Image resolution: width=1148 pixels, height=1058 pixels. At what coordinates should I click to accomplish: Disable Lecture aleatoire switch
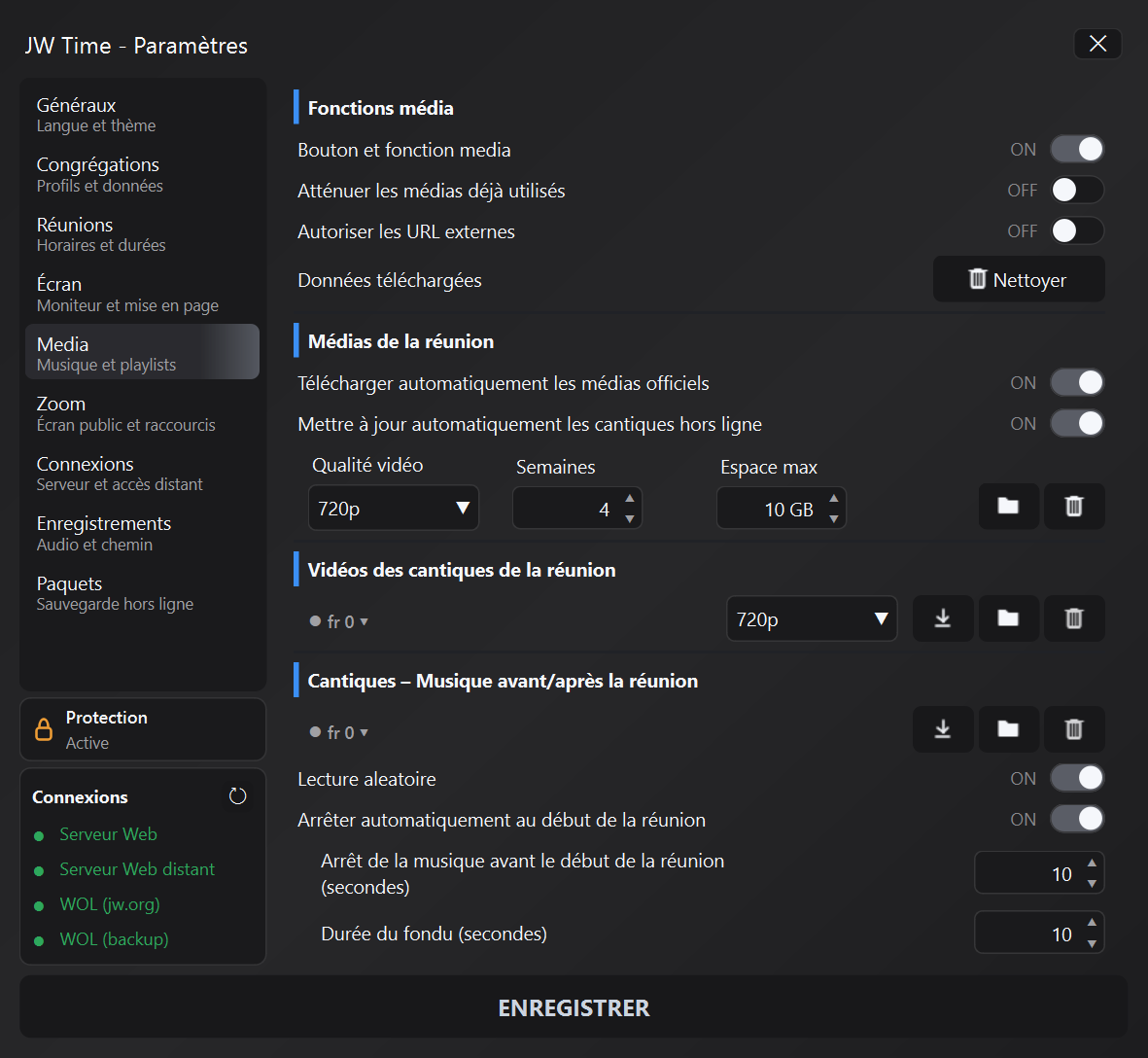point(1077,778)
